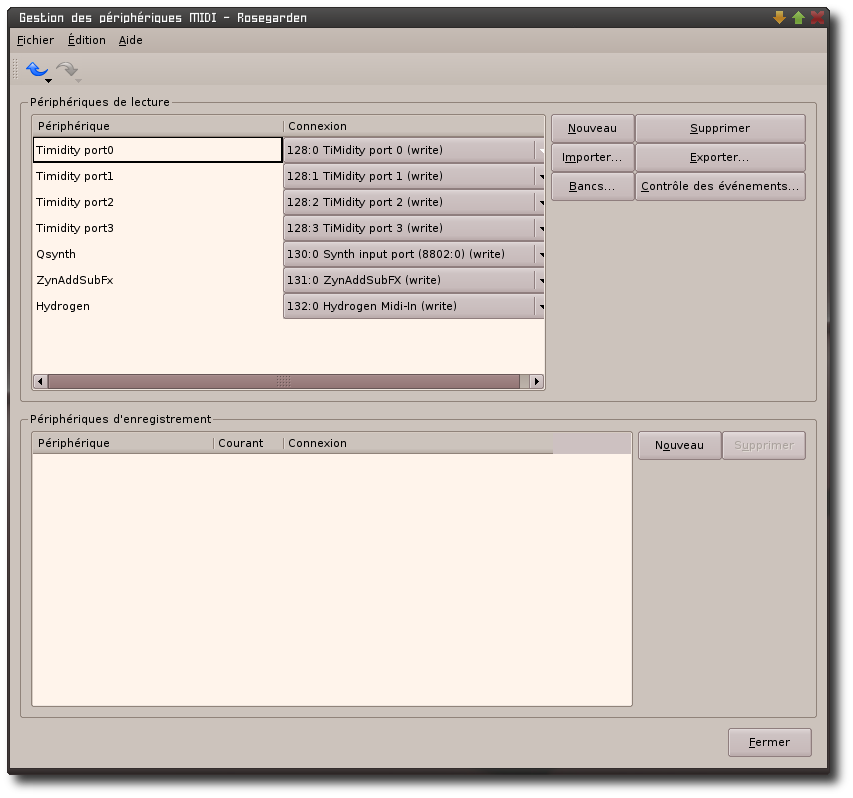Select the ZynAddSubFx device row
Image resolution: width=853 pixels, height=798 pixels.
click(x=158, y=280)
